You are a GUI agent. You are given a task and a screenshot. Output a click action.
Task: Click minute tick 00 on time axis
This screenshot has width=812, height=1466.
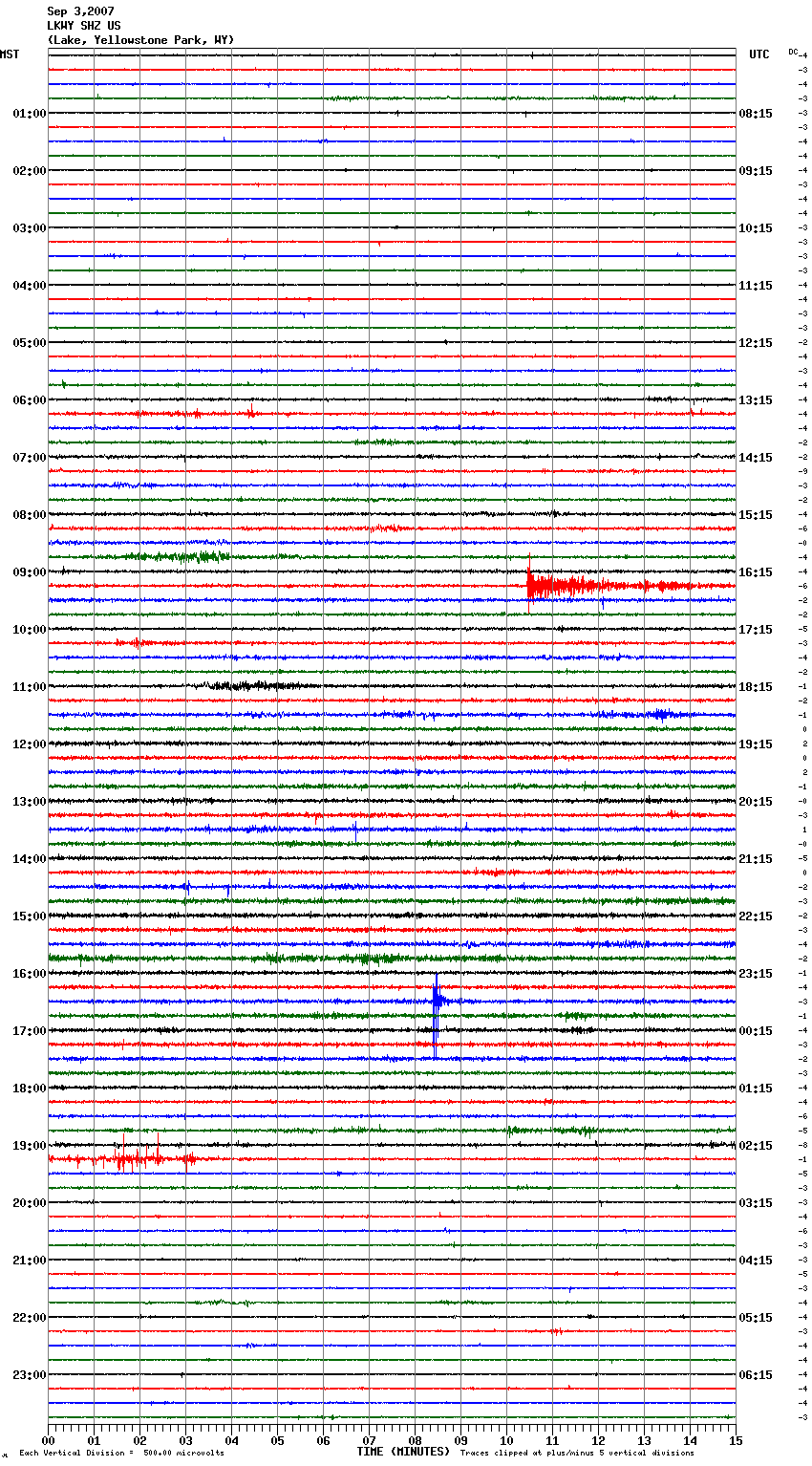tap(48, 1440)
